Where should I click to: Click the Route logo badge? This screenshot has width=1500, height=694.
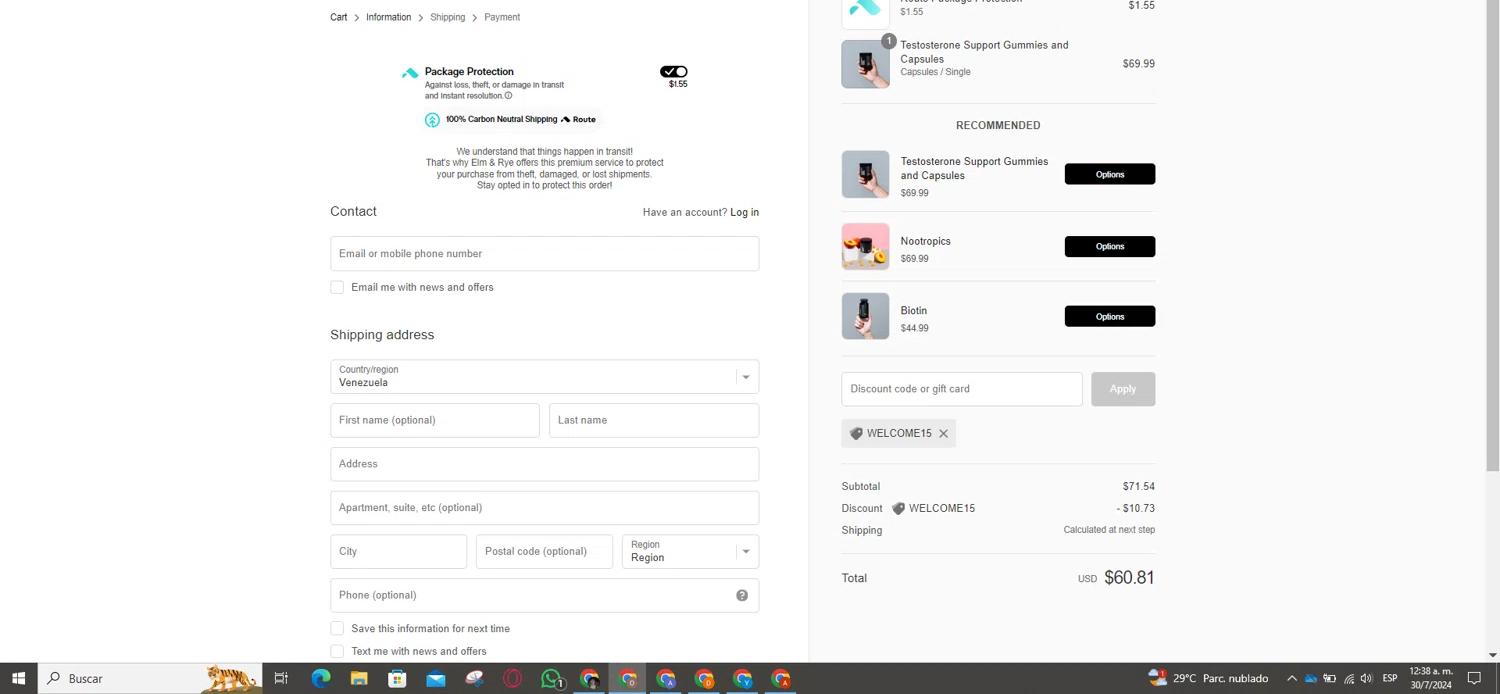(x=578, y=119)
